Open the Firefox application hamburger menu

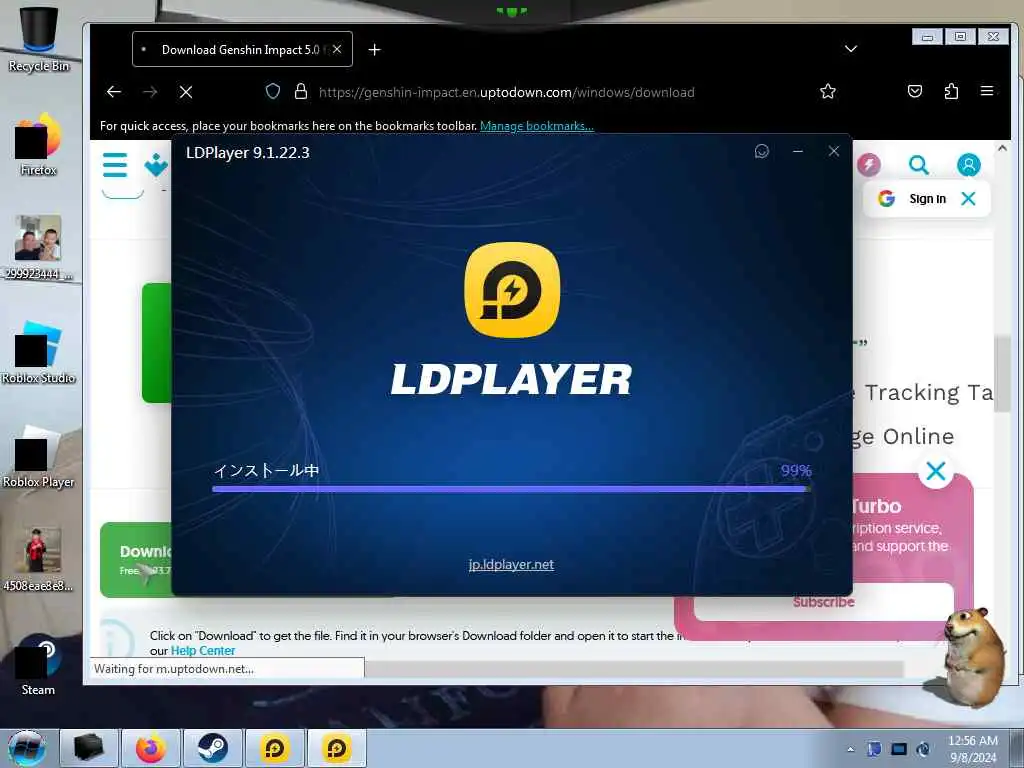[x=987, y=91]
